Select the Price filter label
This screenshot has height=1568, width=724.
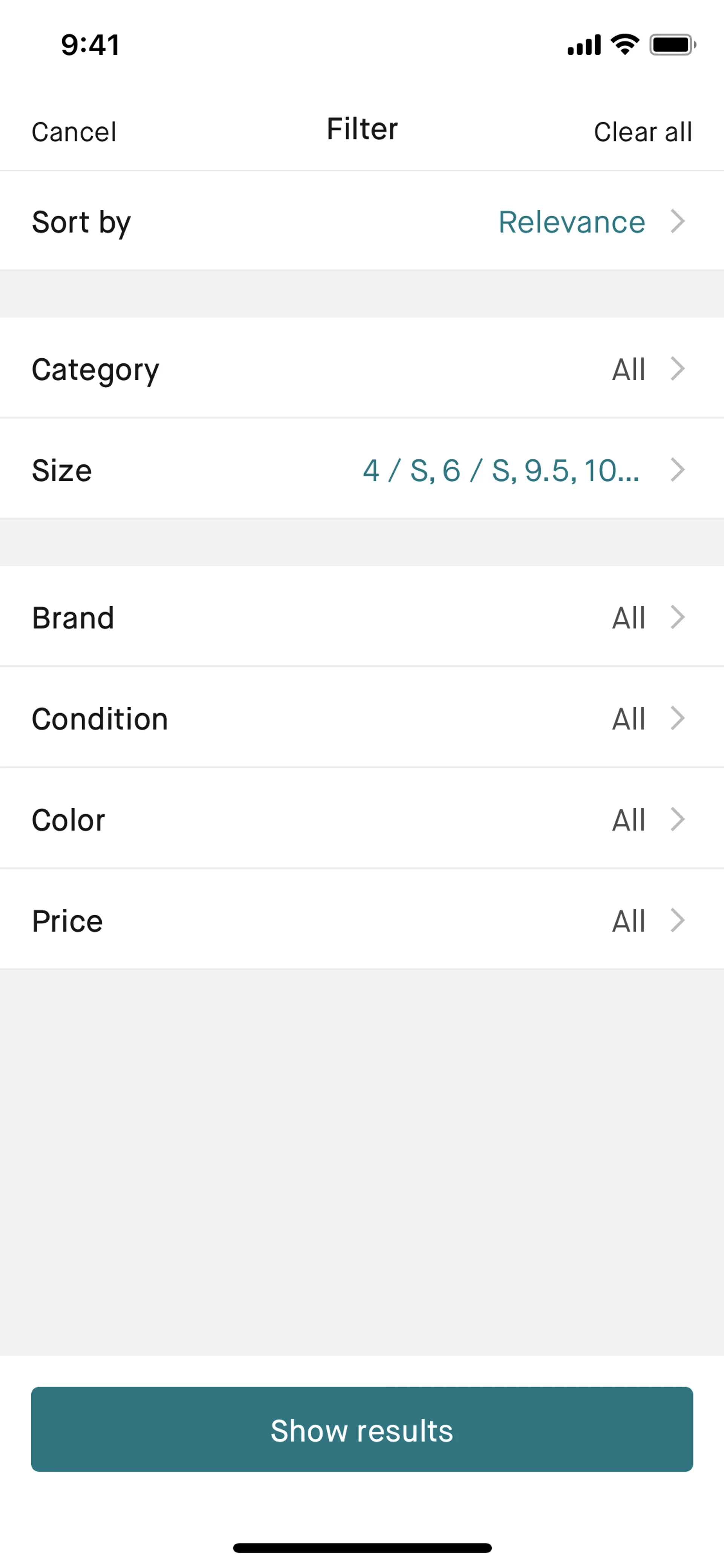(x=67, y=921)
